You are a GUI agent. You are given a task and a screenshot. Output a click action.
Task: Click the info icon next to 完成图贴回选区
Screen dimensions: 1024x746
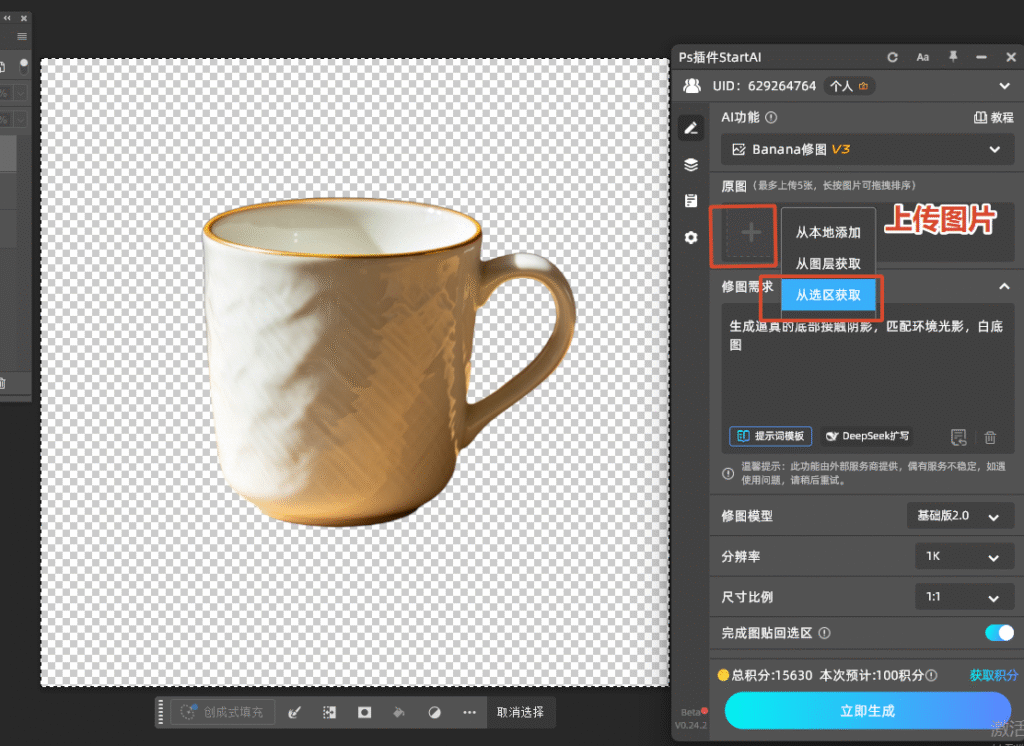click(x=824, y=633)
